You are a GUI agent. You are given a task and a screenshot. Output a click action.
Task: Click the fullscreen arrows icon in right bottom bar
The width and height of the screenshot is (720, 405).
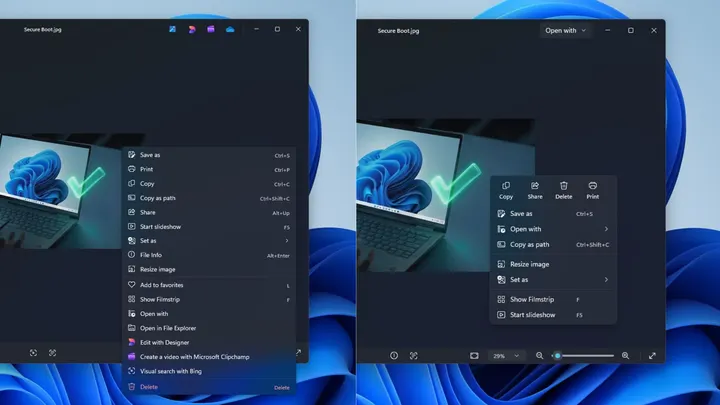click(652, 355)
